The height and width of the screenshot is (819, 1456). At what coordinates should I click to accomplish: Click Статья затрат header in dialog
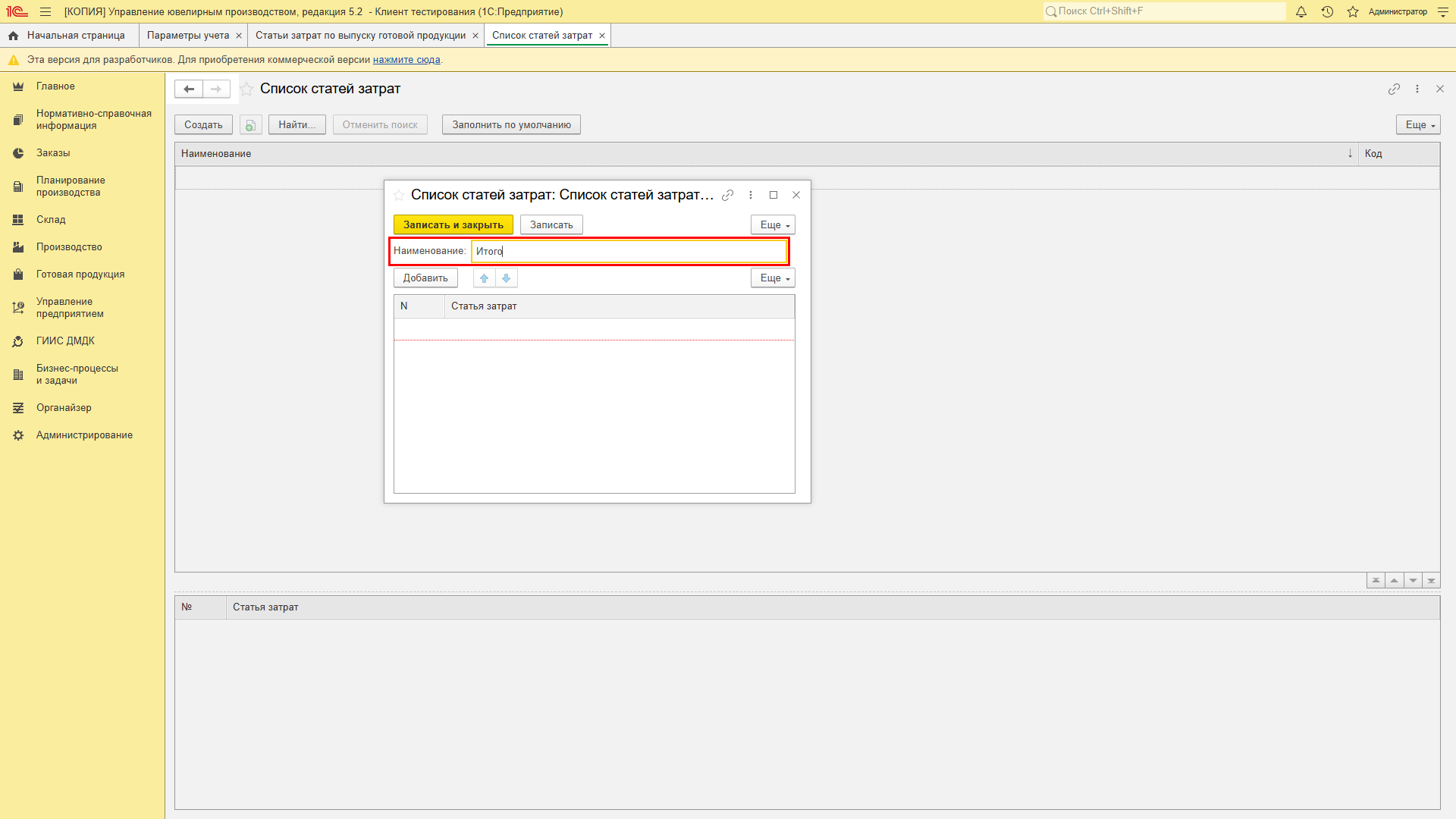point(620,306)
